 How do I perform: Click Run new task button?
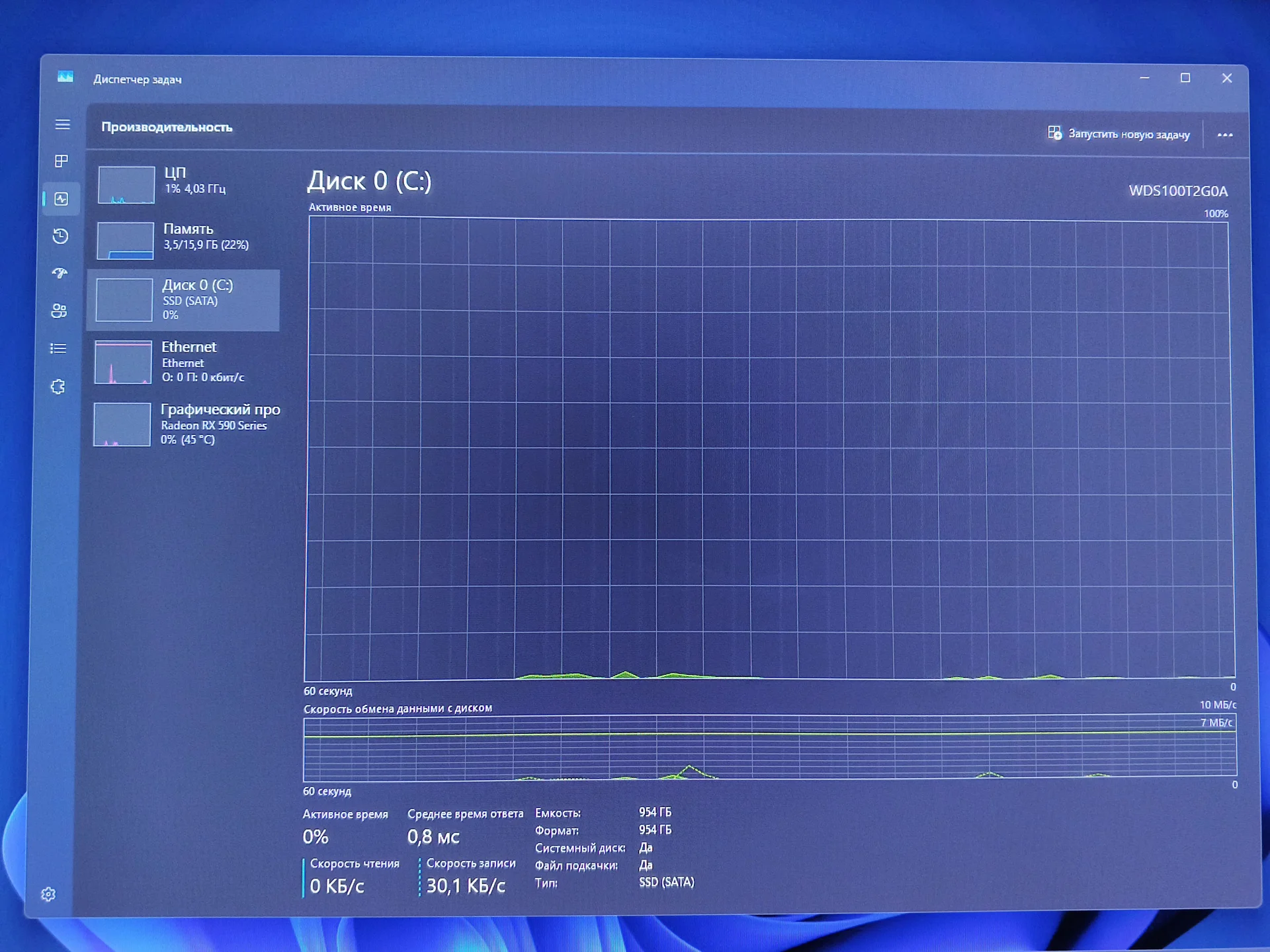point(1119,134)
